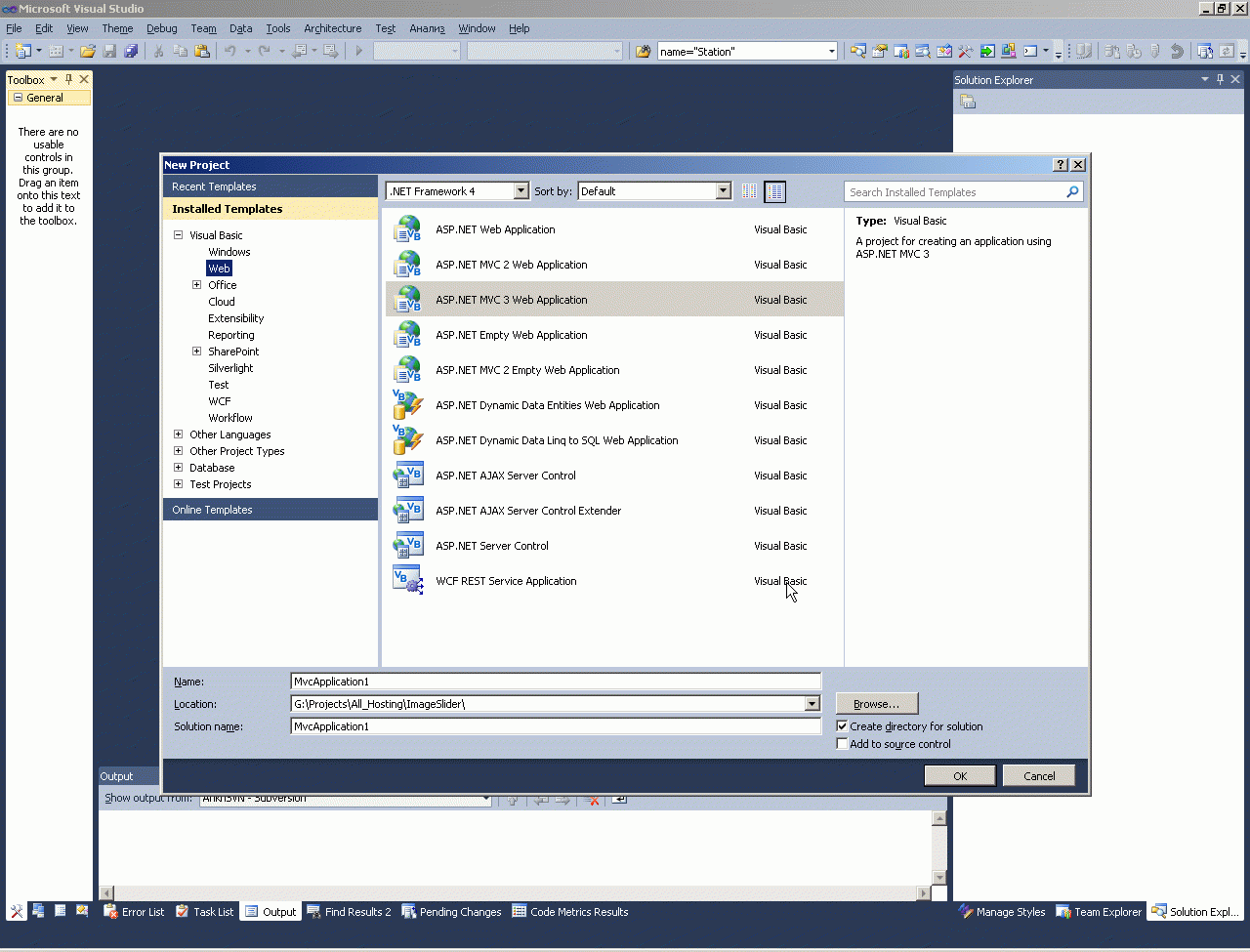Screen dimensions: 1250x952
Task: Open the Online Templates section
Action: 271,510
